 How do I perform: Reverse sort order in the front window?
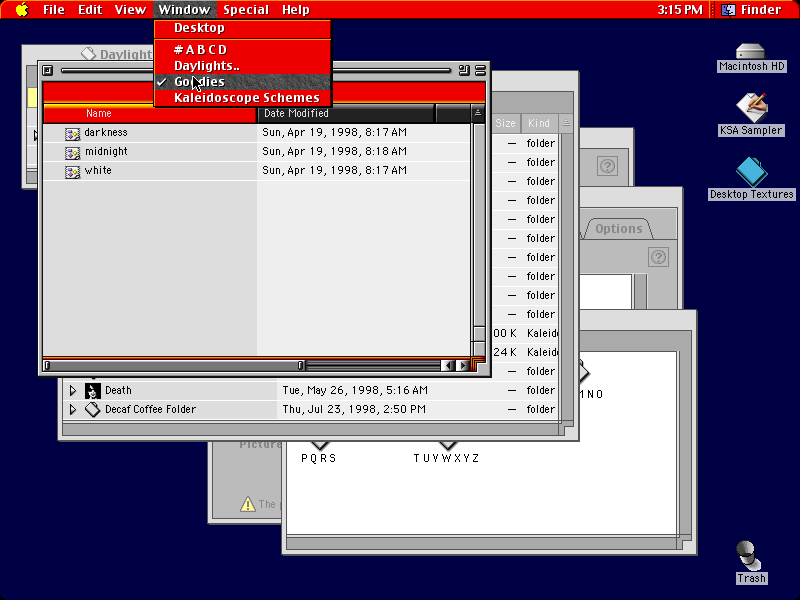coord(478,113)
